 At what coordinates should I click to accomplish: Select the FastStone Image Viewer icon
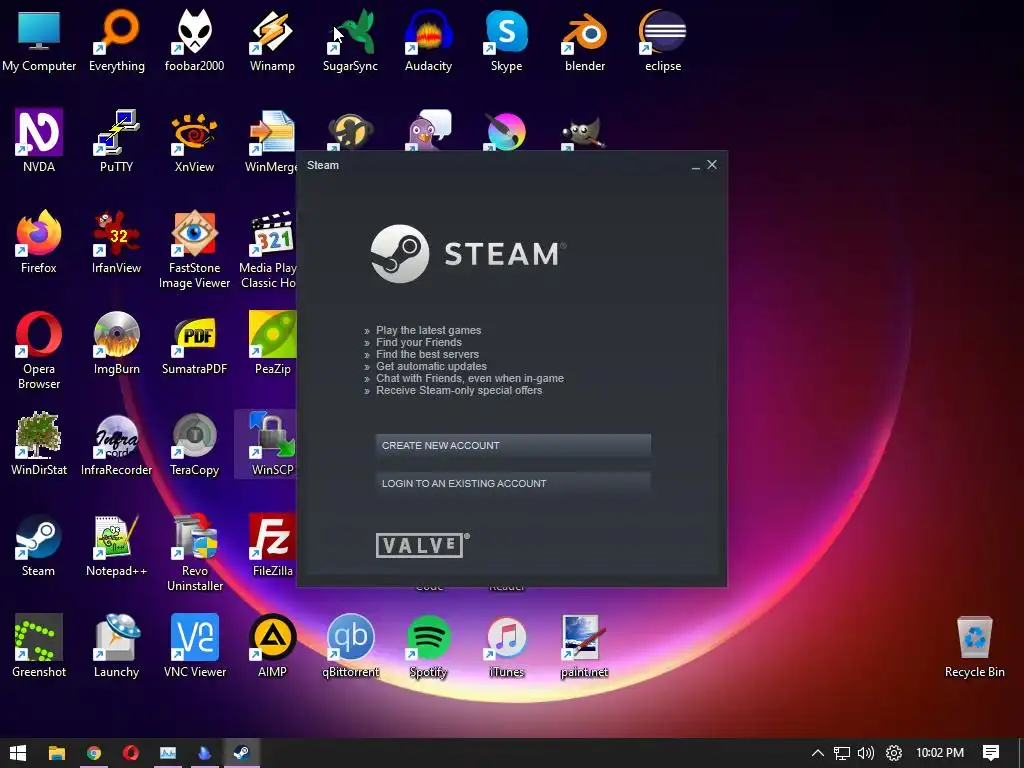click(194, 249)
